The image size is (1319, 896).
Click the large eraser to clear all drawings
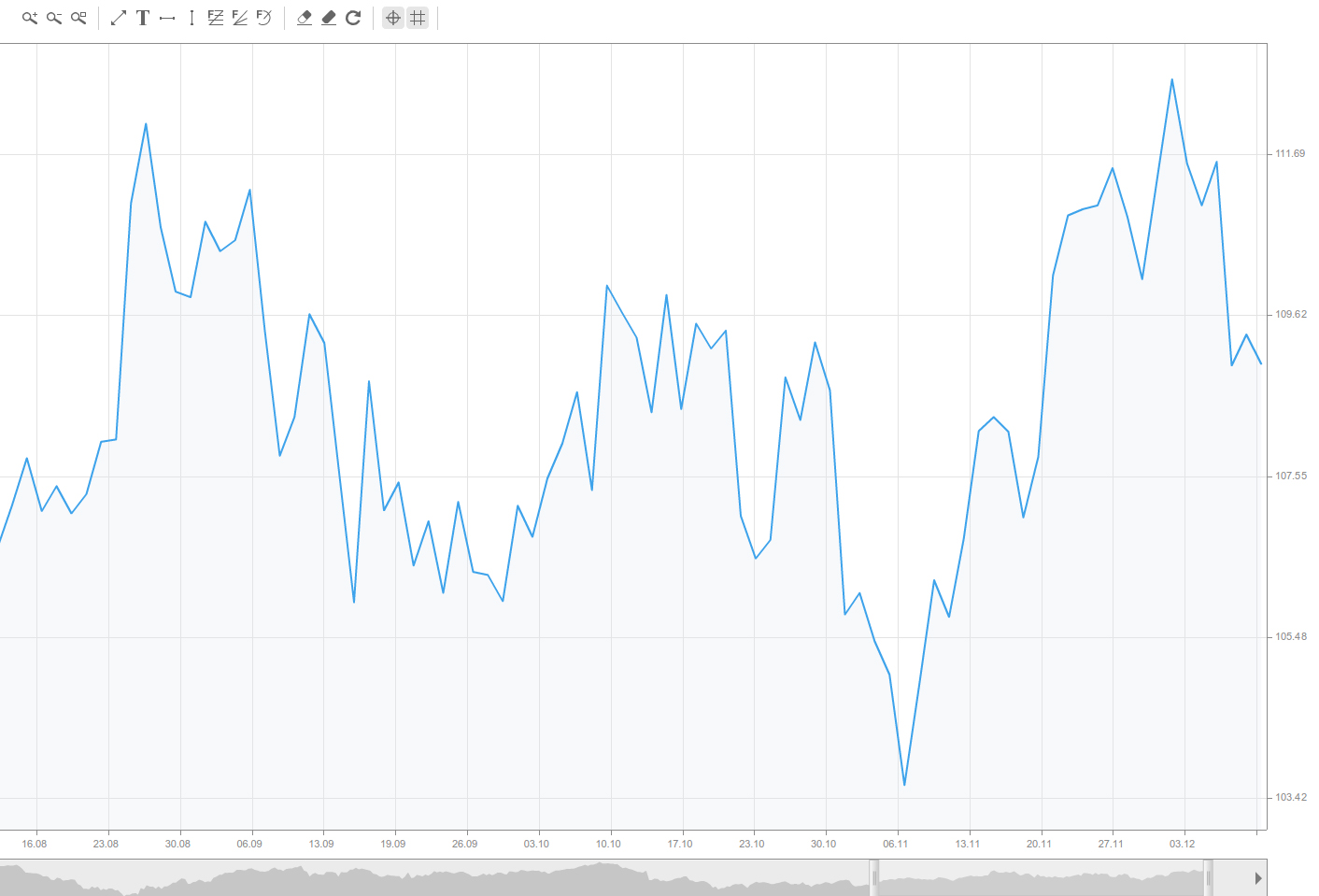click(x=329, y=17)
